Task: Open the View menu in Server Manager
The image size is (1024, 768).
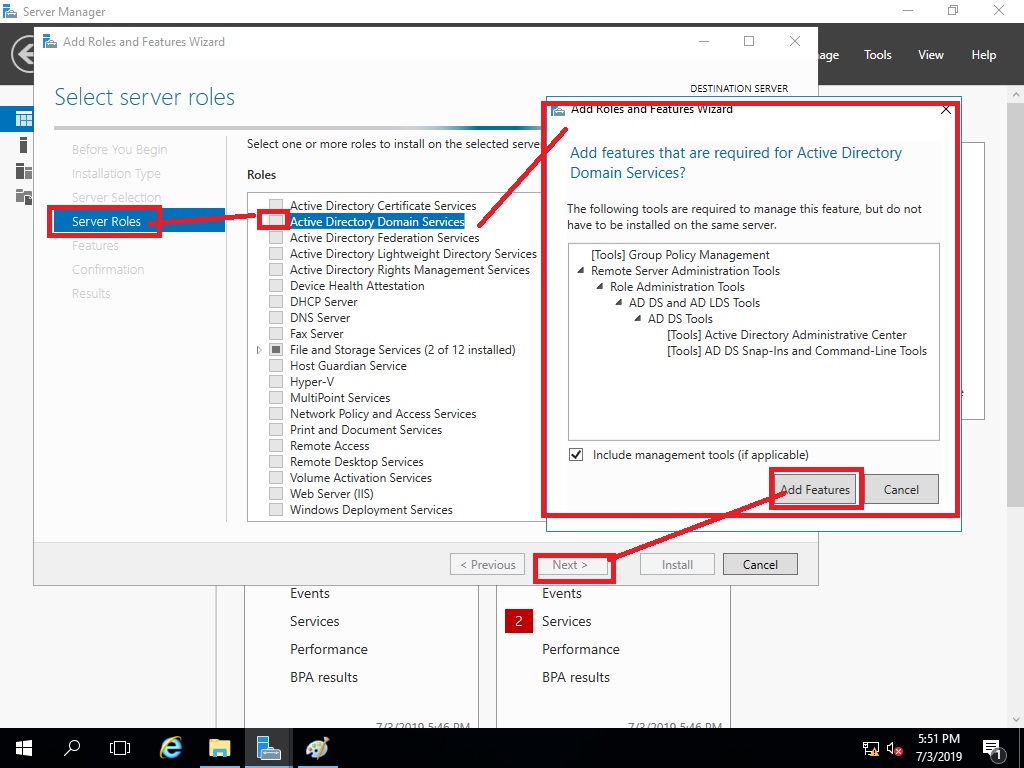Action: [931, 55]
